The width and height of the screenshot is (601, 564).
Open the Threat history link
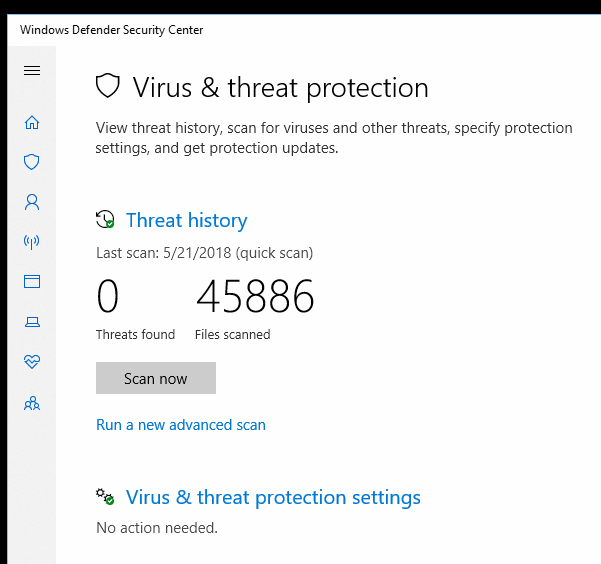186,221
